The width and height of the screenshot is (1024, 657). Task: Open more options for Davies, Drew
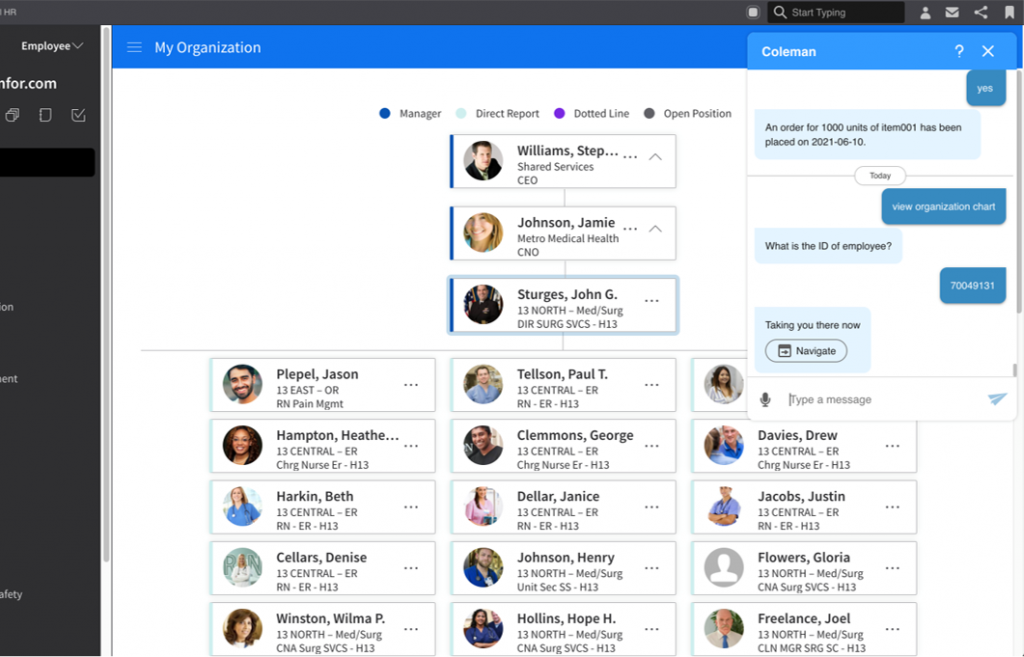tap(893, 446)
